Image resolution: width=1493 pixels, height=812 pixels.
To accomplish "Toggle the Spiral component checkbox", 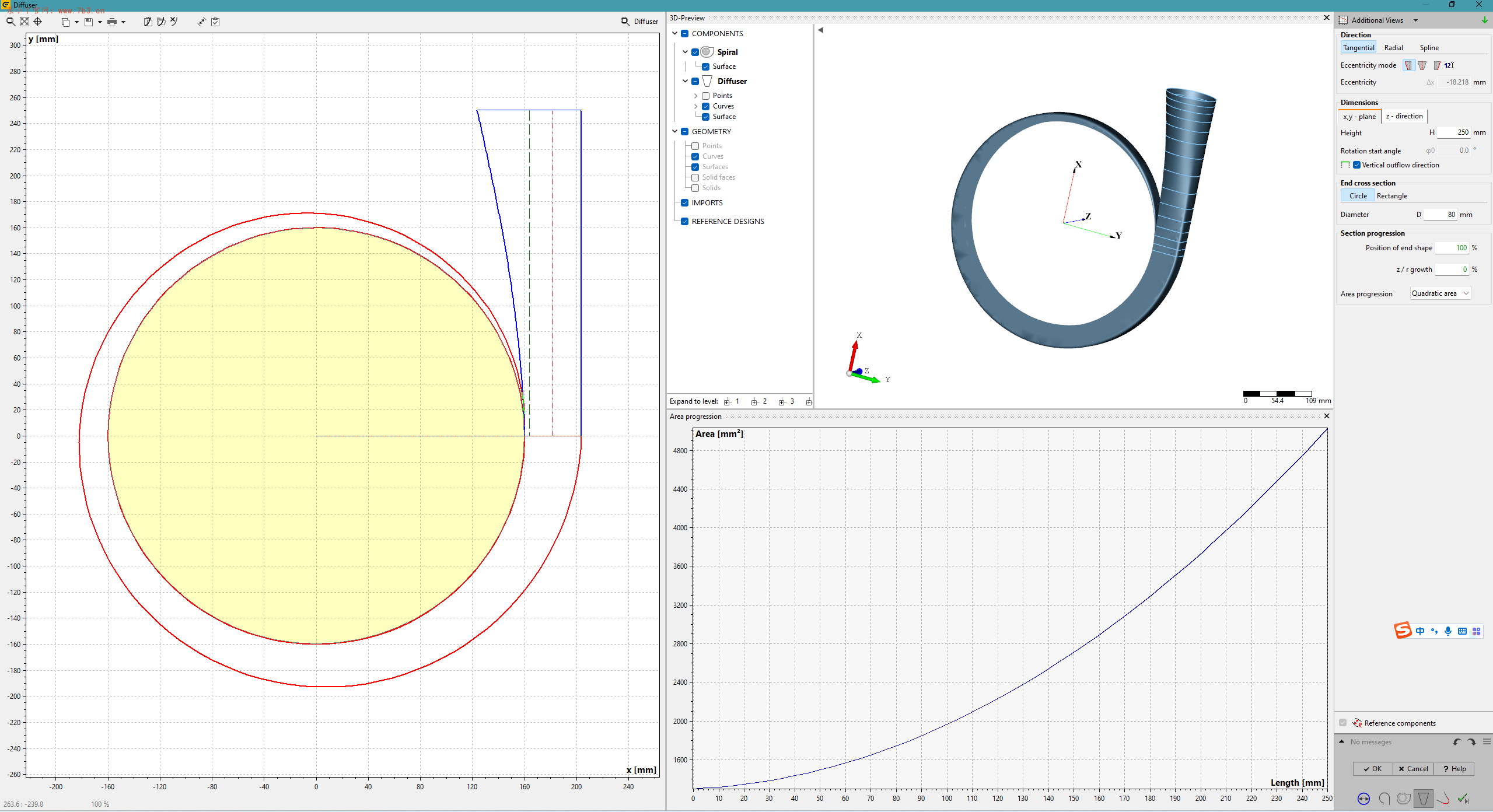I will 695,52.
